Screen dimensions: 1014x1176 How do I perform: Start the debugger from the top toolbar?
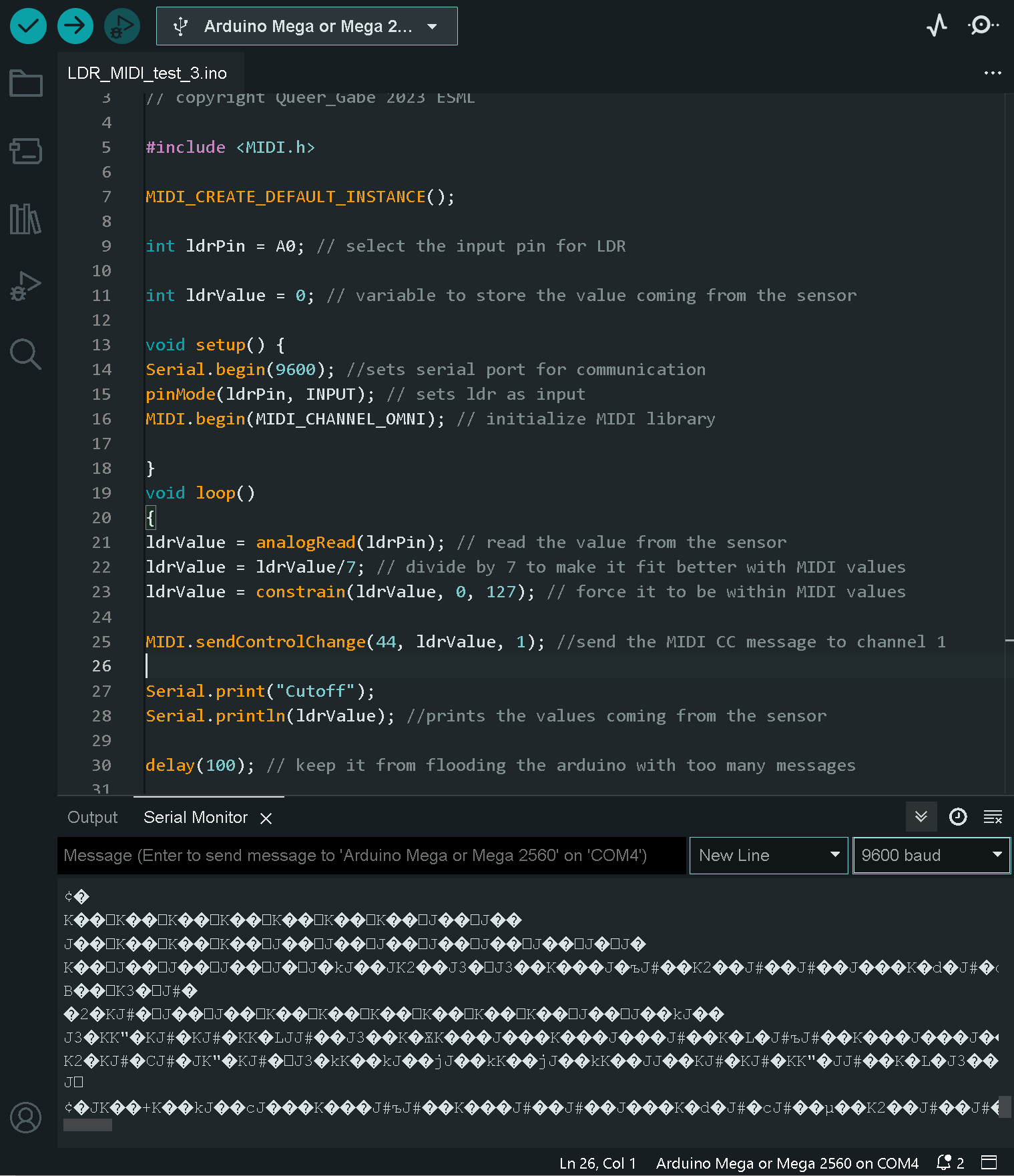[121, 26]
